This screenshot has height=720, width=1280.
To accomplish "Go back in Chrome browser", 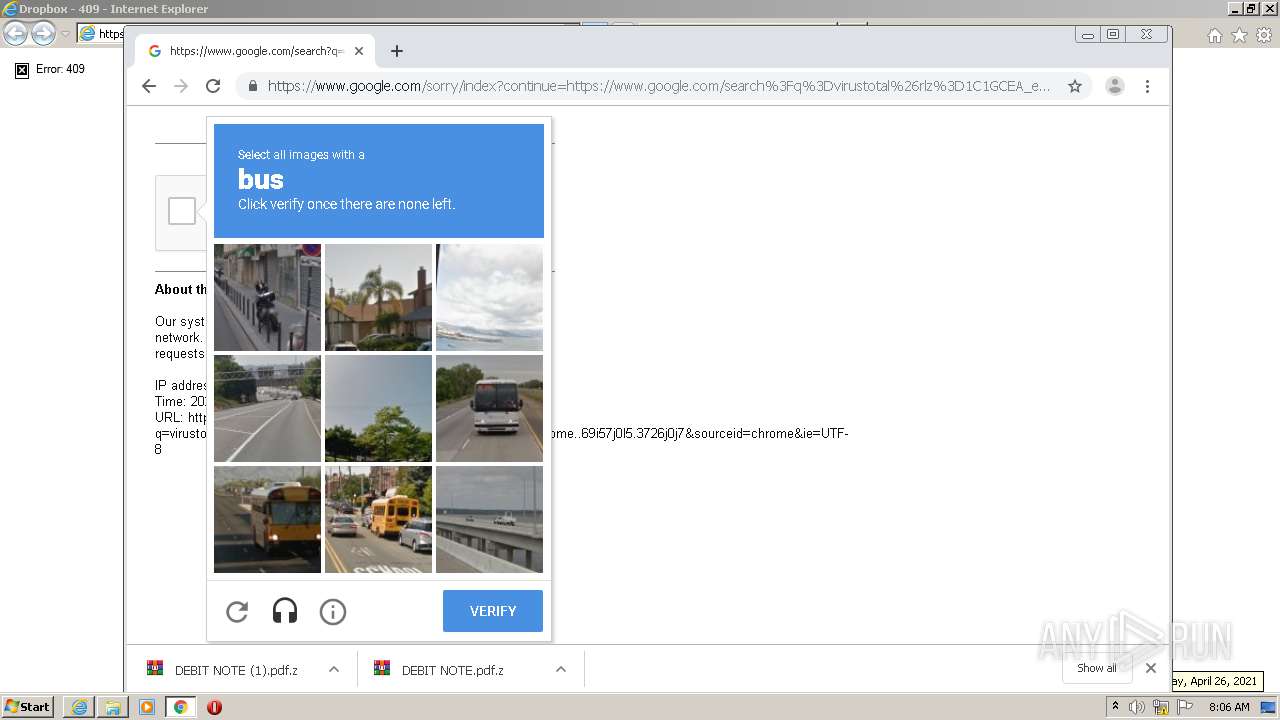I will click(x=149, y=86).
